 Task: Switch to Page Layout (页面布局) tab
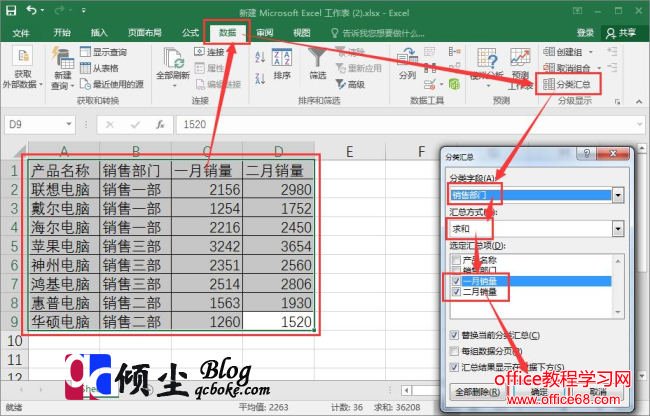[145, 33]
